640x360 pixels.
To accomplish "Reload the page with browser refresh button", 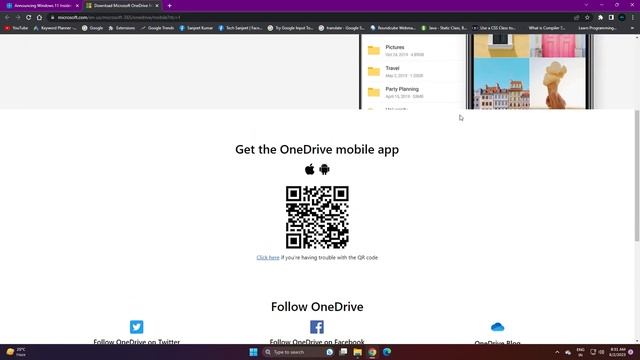I will click(29, 18).
